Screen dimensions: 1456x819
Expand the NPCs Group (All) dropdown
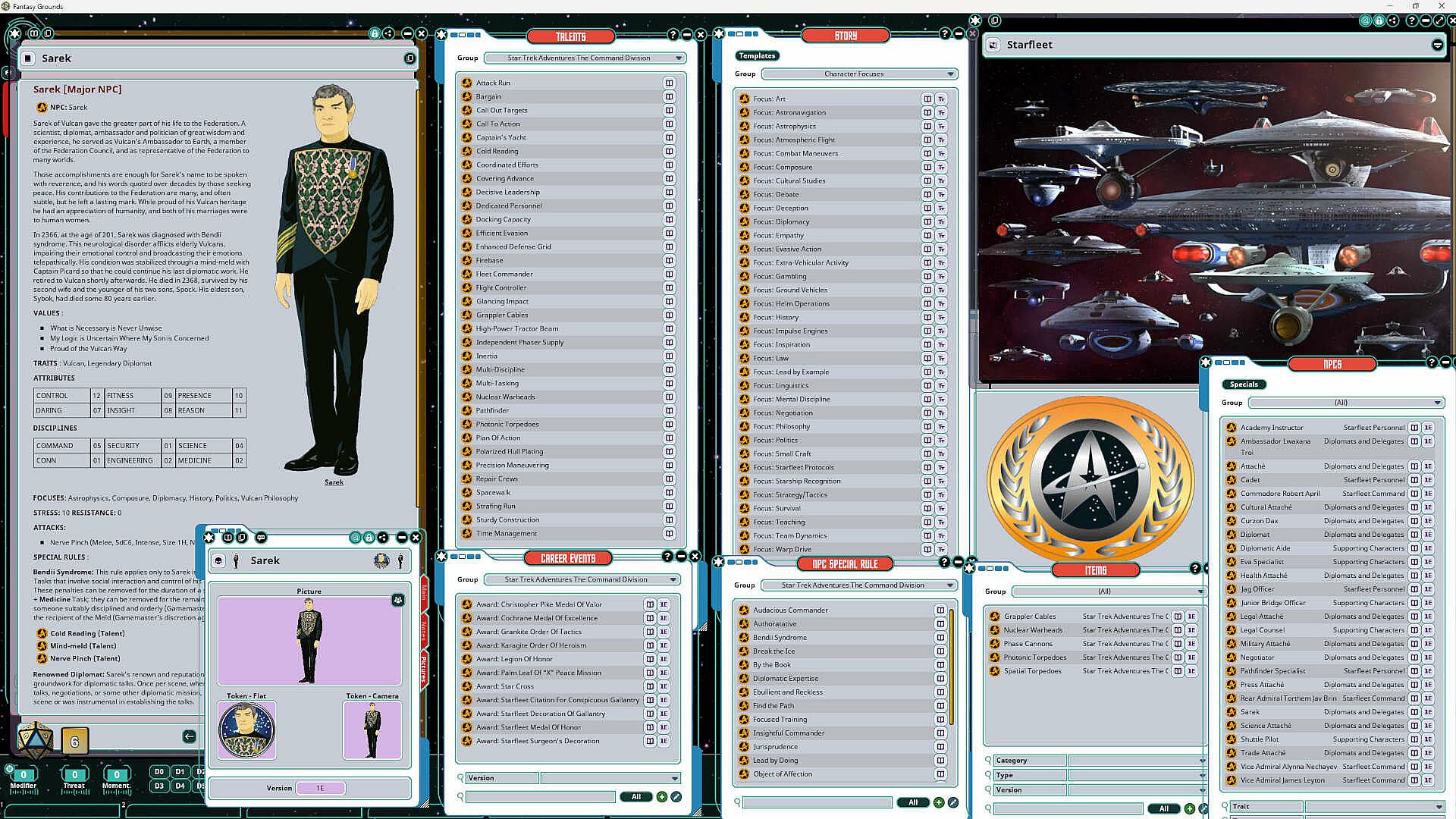click(x=1437, y=403)
